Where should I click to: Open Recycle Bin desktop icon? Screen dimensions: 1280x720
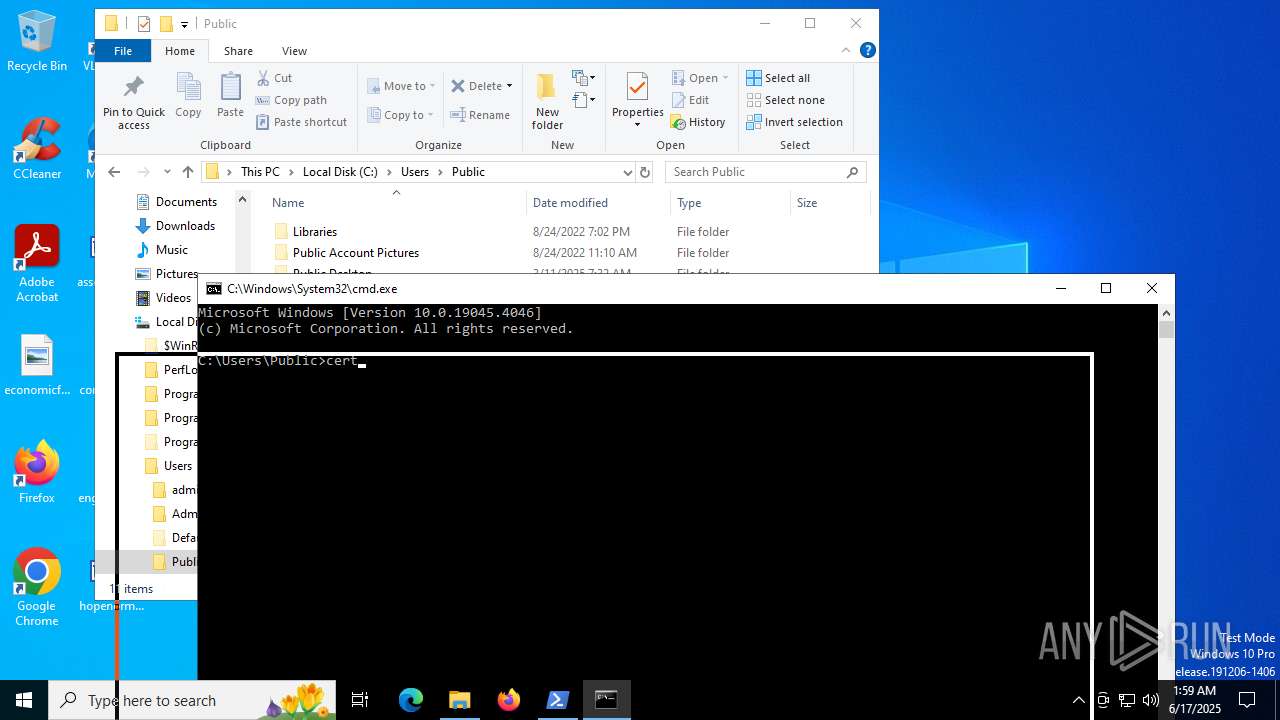[37, 42]
